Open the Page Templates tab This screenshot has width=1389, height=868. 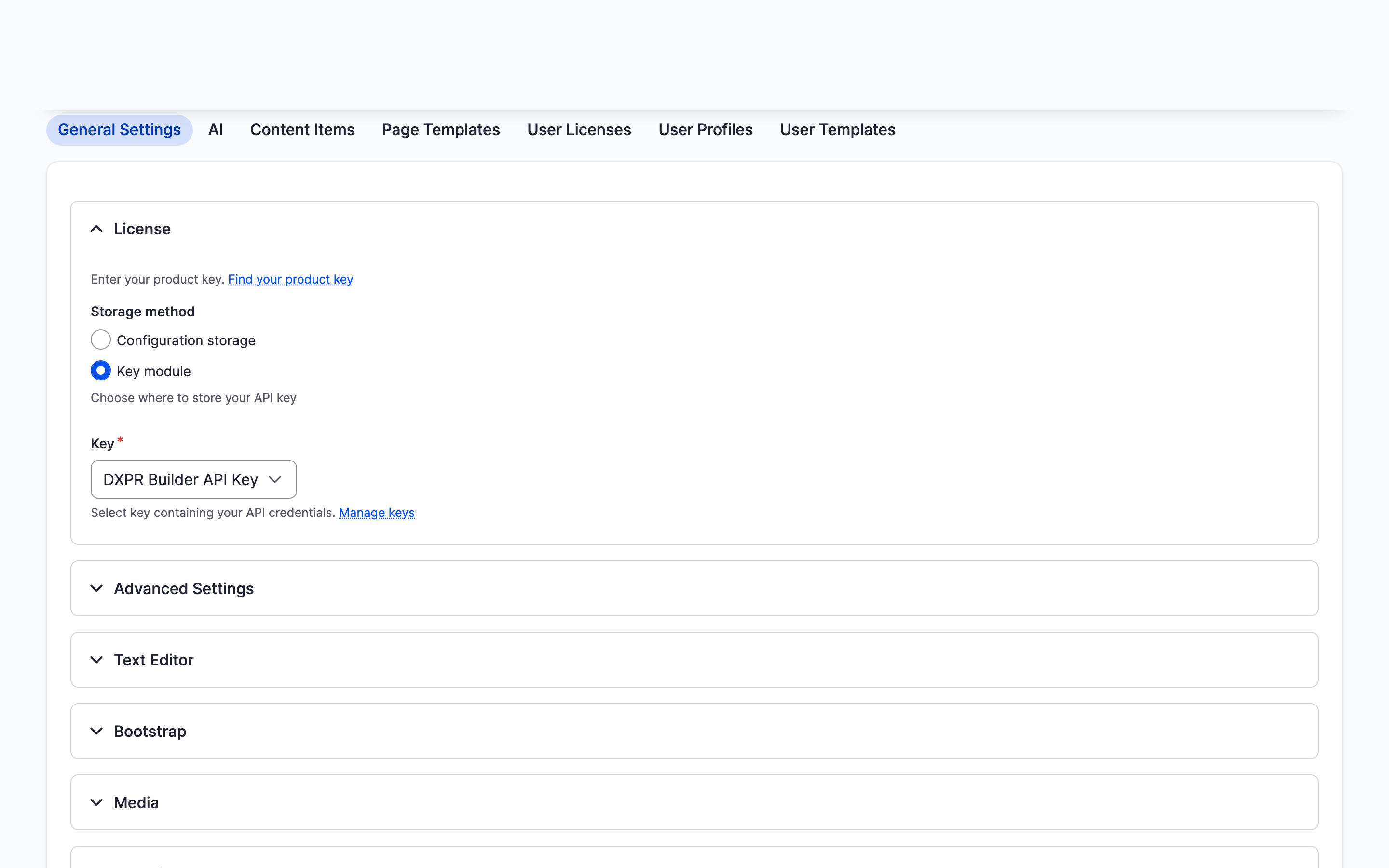[441, 130]
